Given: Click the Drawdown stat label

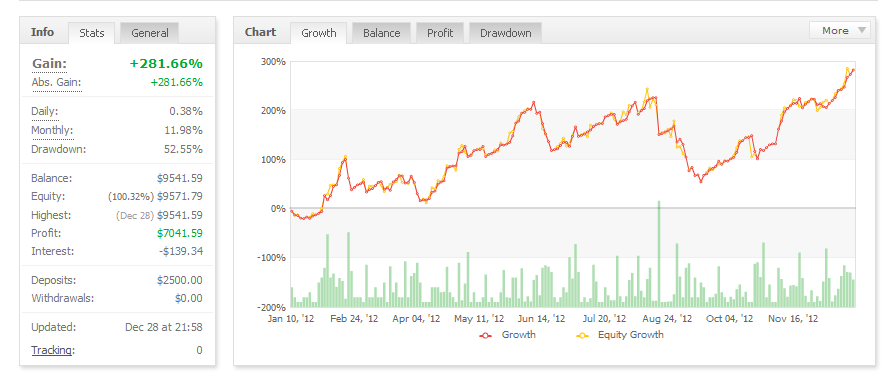Looking at the screenshot, I should pos(58,149).
